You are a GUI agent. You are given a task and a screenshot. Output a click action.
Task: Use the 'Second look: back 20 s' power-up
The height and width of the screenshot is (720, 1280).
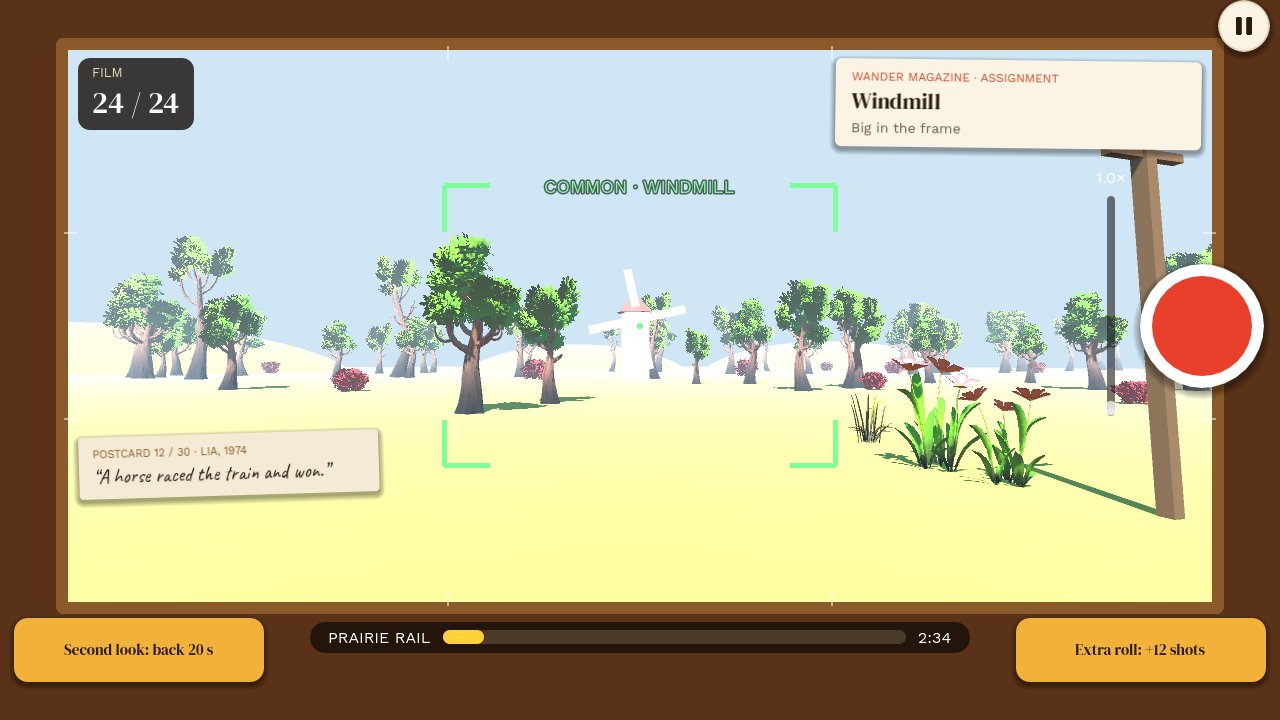tap(139, 650)
